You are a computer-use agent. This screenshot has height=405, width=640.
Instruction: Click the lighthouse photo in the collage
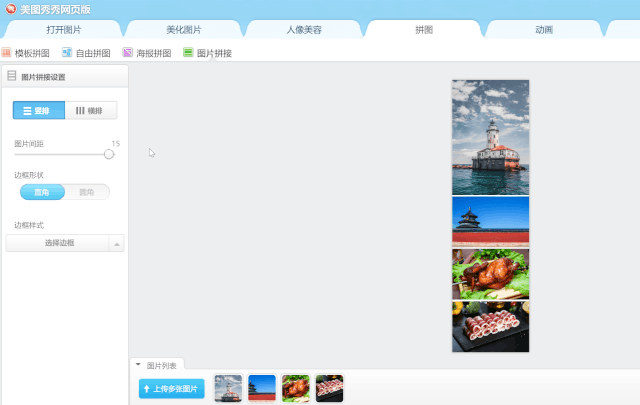pyautogui.click(x=491, y=137)
